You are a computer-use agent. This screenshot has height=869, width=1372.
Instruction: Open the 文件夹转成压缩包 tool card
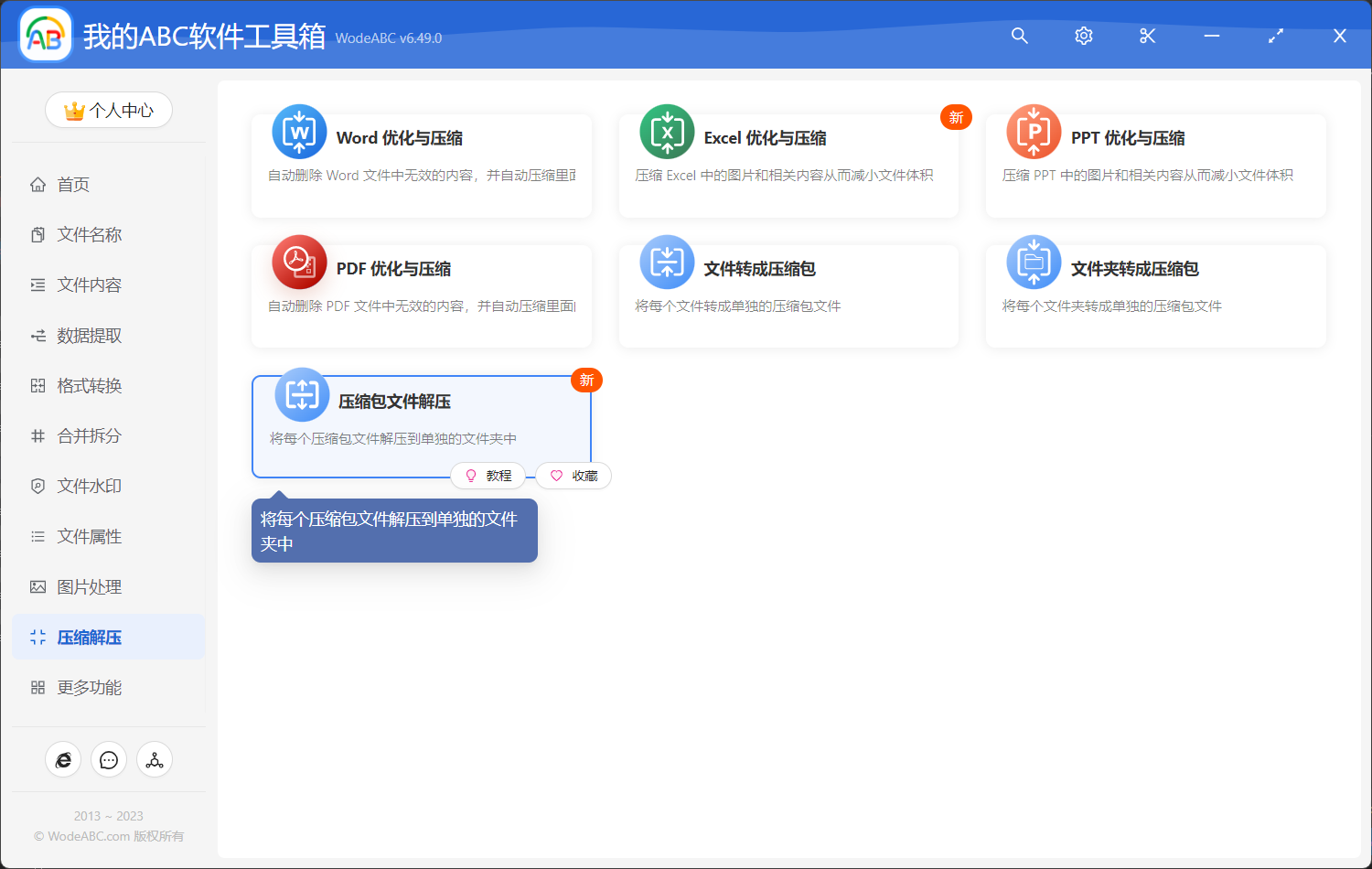1155,295
